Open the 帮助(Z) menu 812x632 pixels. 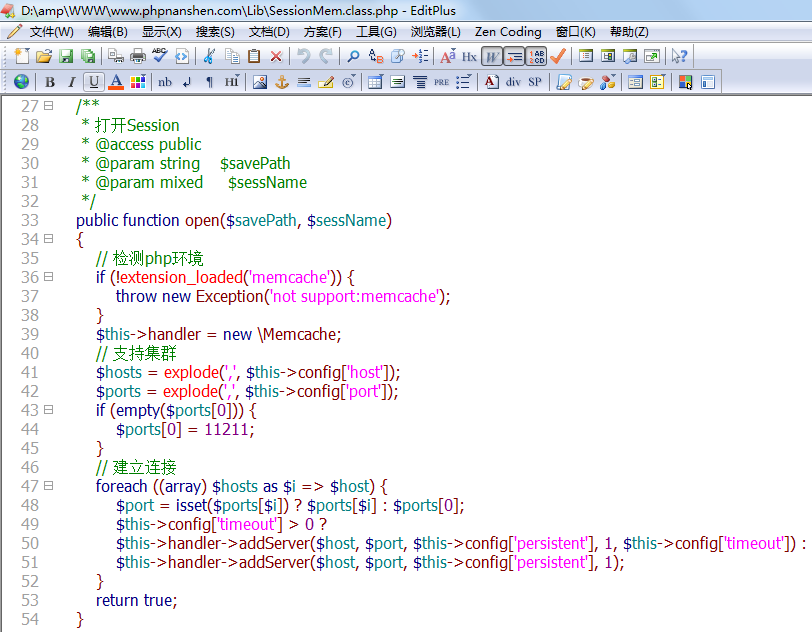[629, 32]
